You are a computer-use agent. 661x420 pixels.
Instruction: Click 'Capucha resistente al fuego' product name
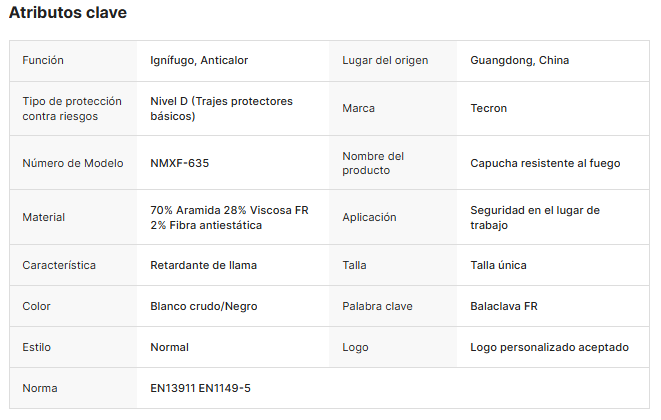tap(545, 163)
